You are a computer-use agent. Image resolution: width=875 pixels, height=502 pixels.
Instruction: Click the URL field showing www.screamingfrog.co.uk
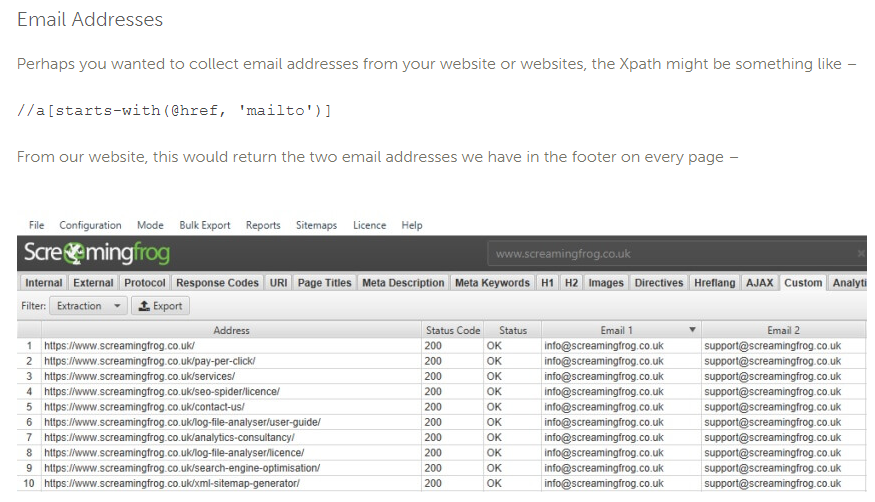[x=676, y=254]
